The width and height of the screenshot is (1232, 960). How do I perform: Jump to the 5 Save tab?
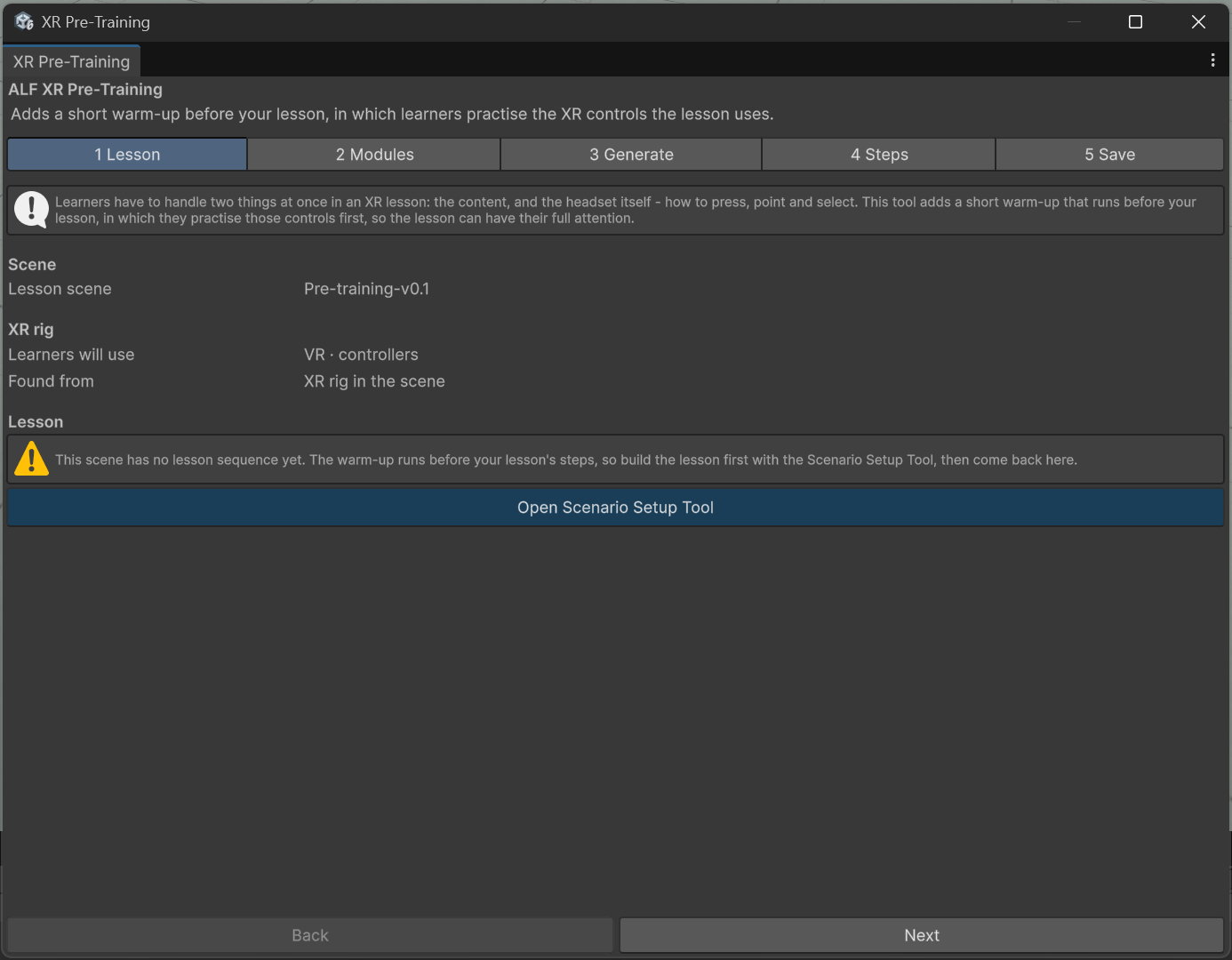pyautogui.click(x=1109, y=154)
